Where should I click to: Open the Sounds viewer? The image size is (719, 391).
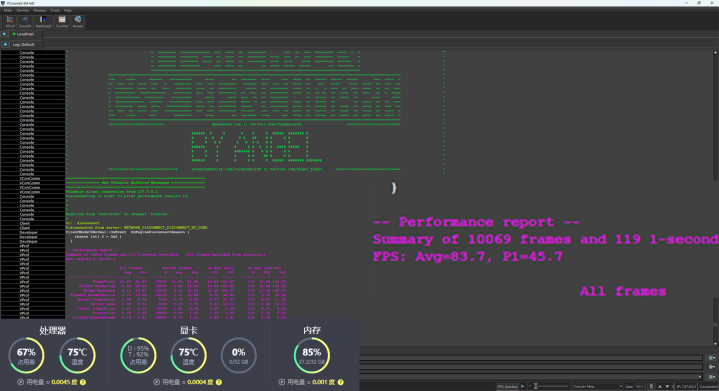pos(25,22)
